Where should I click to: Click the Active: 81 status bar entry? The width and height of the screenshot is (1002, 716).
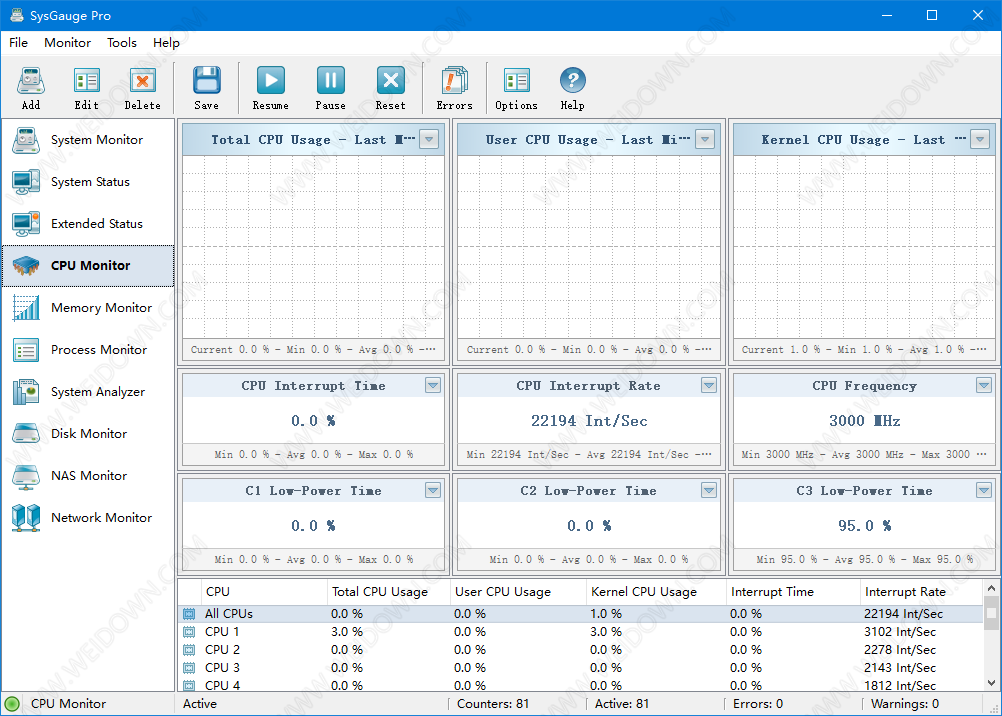622,704
